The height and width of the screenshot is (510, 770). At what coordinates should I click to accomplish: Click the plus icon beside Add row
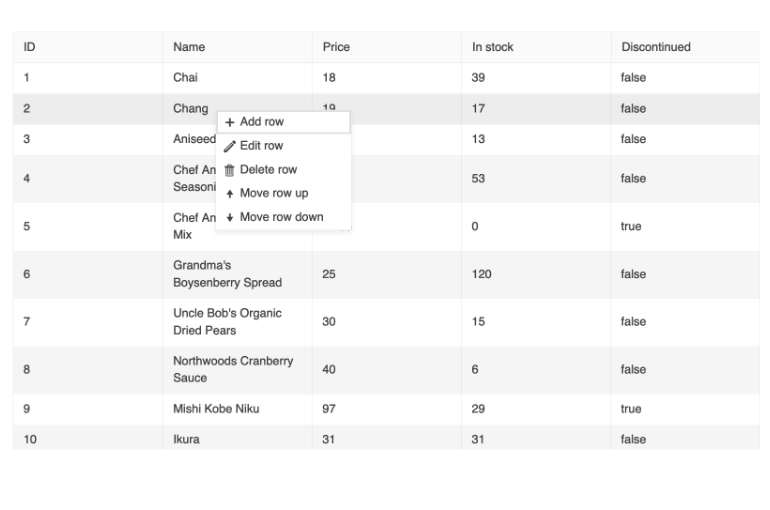[230, 122]
